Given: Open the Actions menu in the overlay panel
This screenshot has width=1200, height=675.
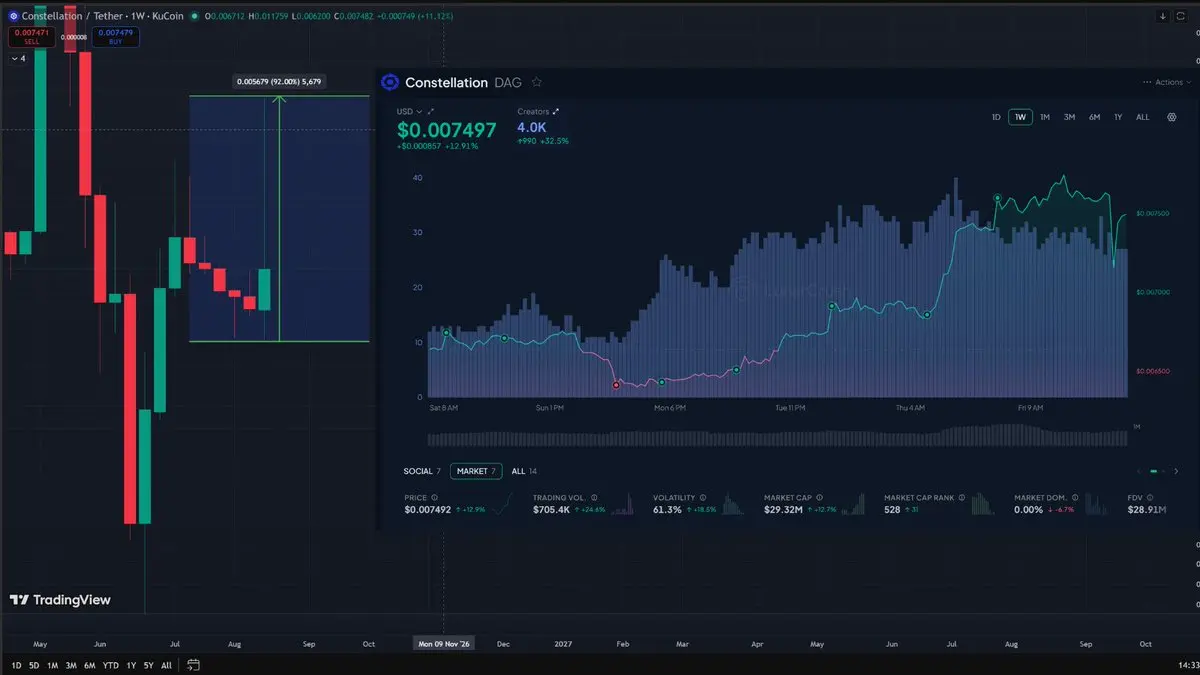Looking at the screenshot, I should (1166, 82).
